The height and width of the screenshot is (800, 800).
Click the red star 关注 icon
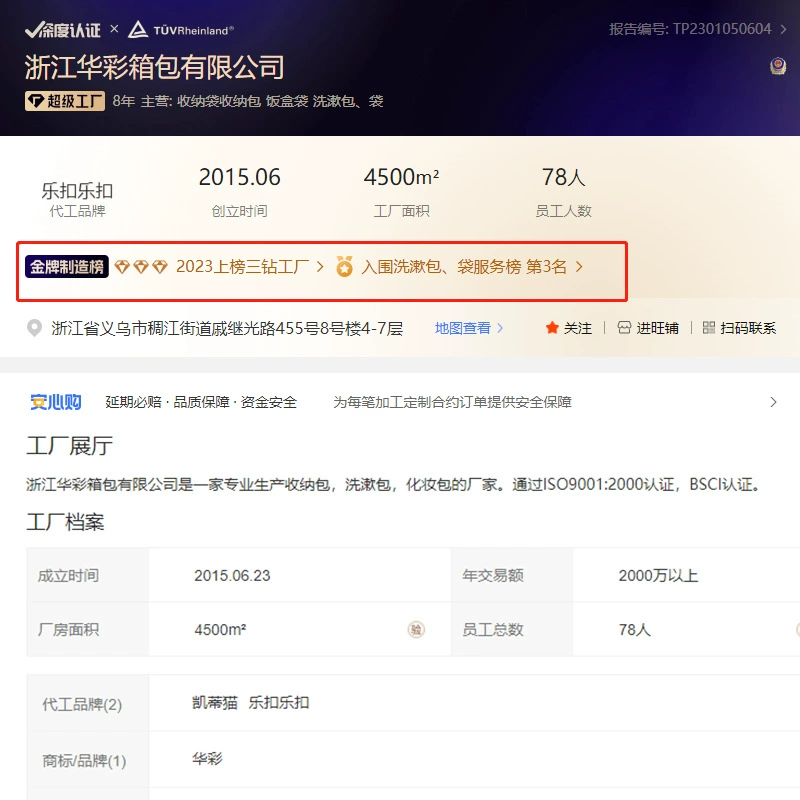point(552,328)
